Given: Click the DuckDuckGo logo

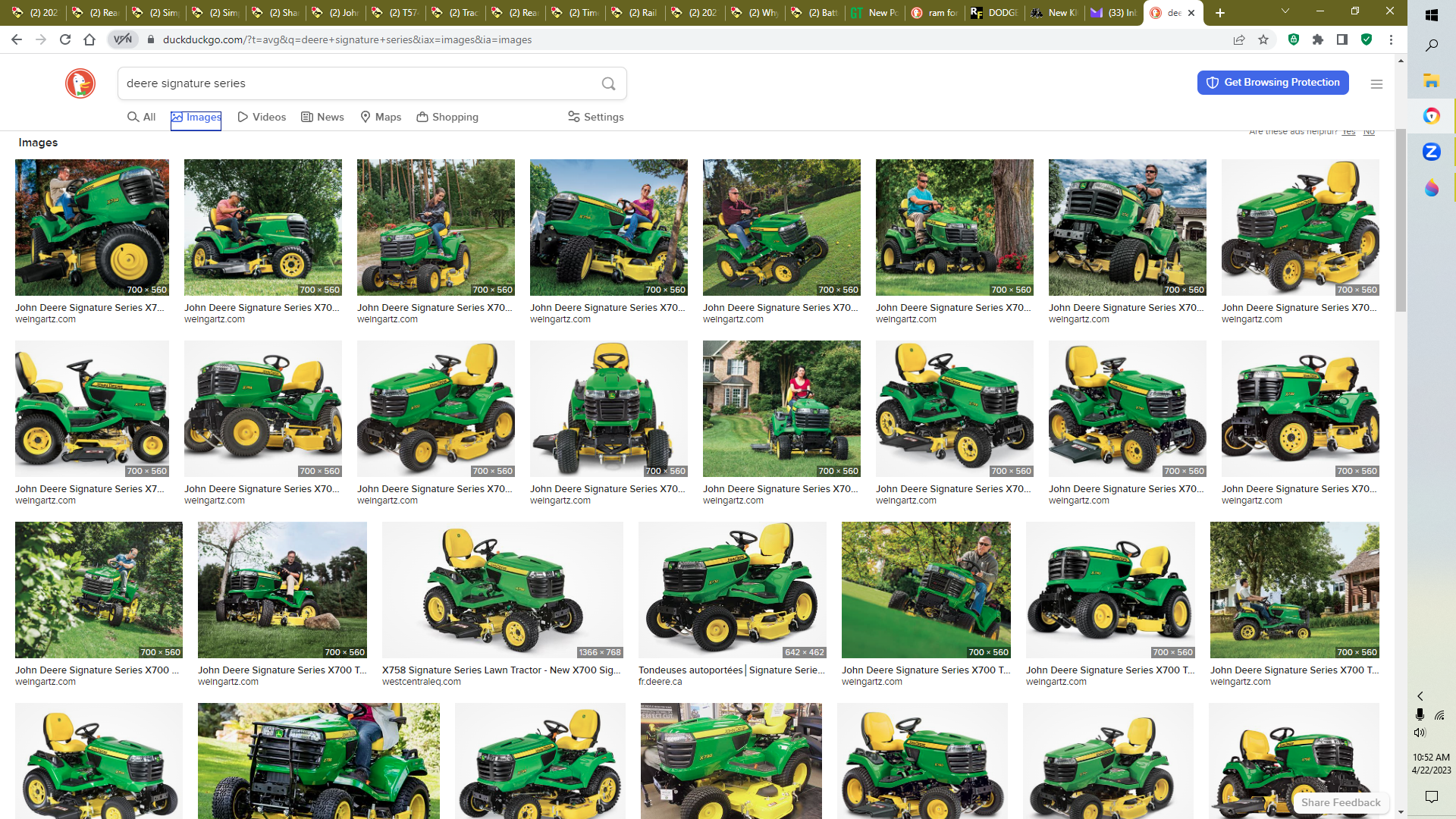Looking at the screenshot, I should pos(80,83).
